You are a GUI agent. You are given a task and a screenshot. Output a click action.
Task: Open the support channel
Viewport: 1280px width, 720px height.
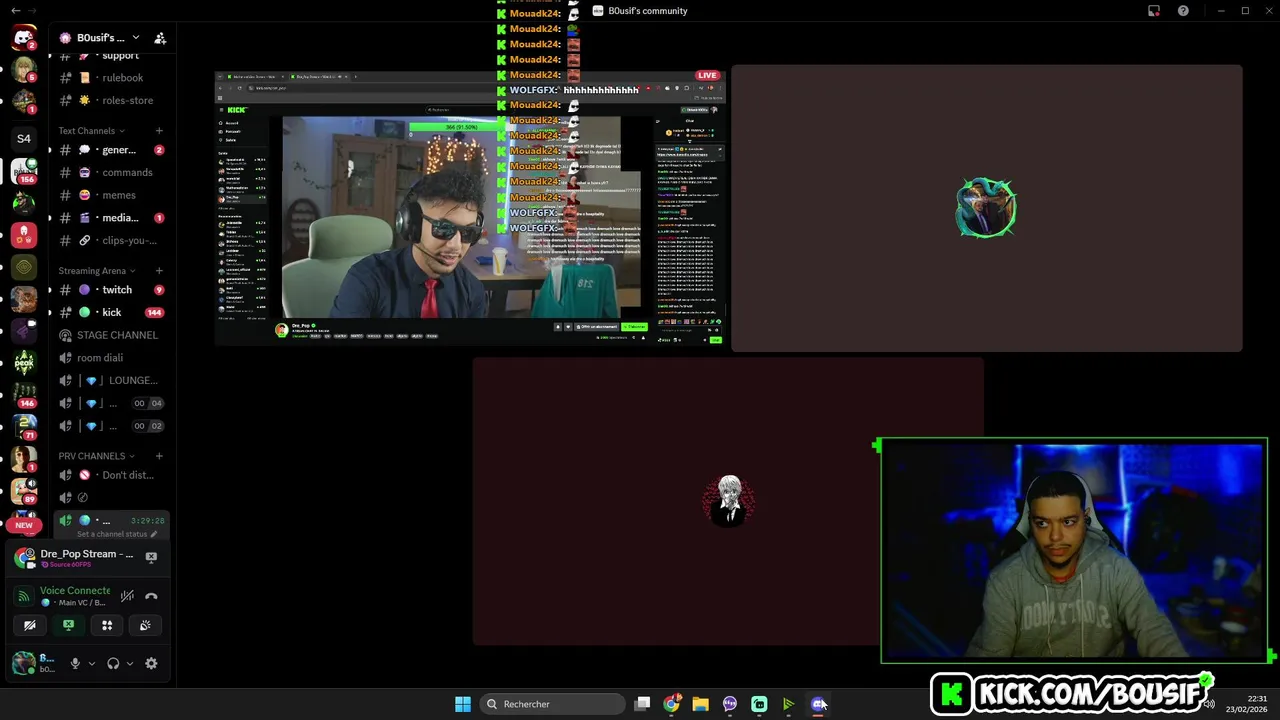point(111,56)
